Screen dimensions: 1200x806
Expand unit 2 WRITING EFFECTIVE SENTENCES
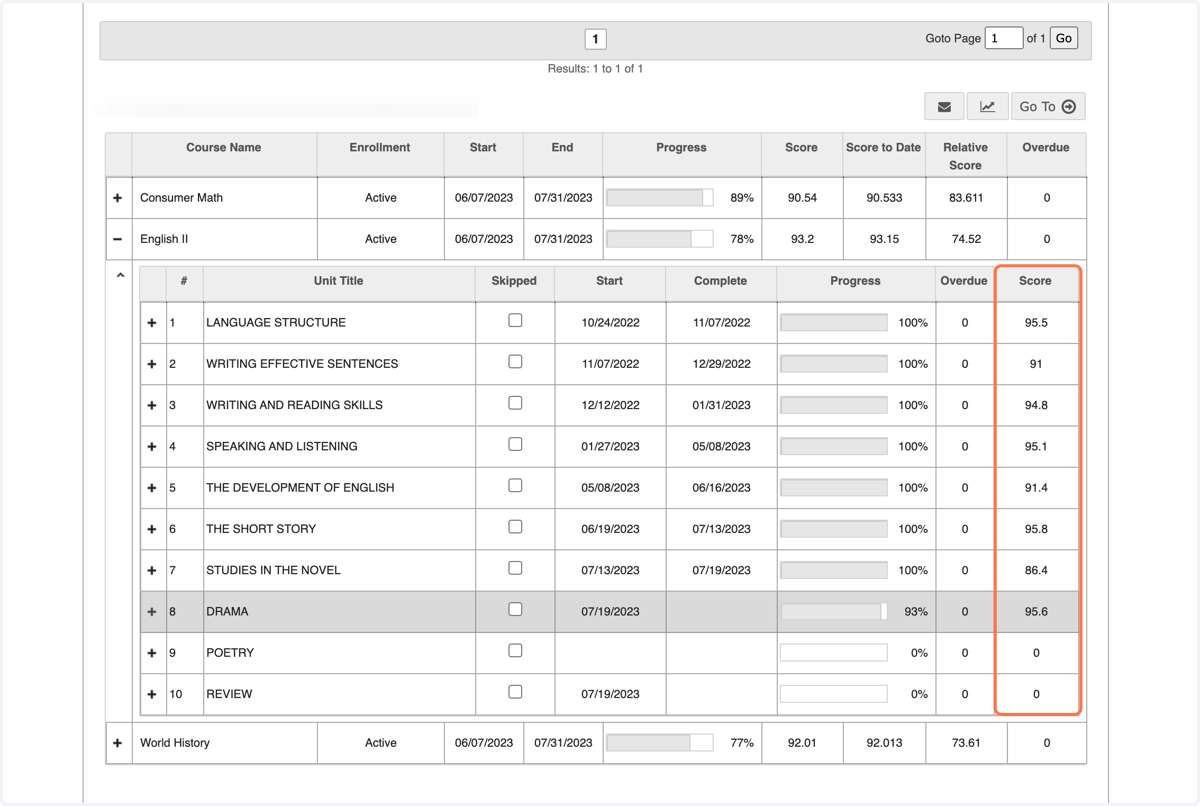click(x=152, y=364)
